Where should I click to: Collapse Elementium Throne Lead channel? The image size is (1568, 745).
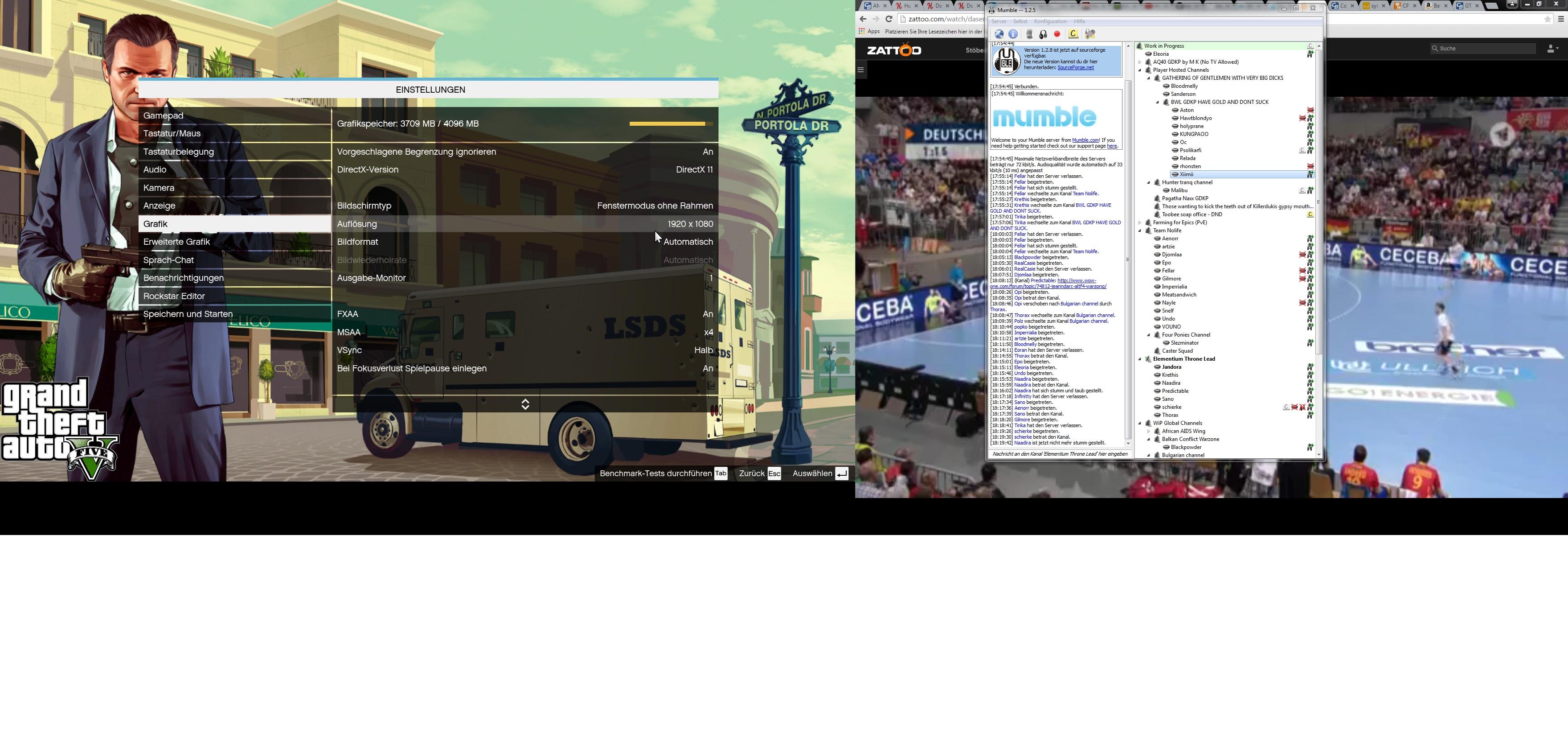coord(1140,359)
